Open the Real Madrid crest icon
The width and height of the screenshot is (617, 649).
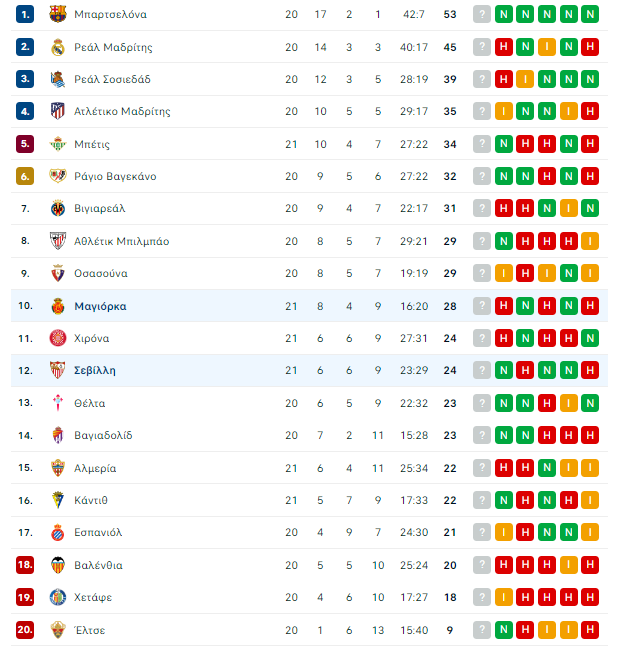point(58,47)
